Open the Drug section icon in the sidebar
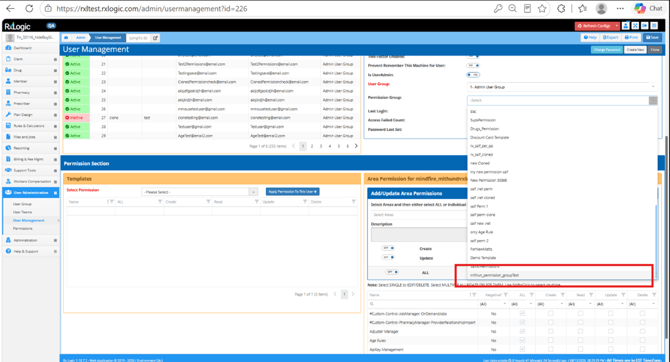Image resolution: width=670 pixels, height=362 pixels. pyautogui.click(x=8, y=70)
